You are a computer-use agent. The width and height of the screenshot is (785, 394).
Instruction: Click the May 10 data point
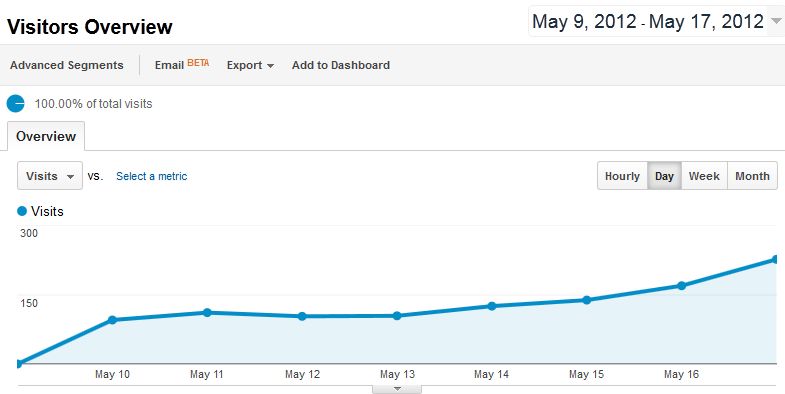pyautogui.click(x=112, y=320)
